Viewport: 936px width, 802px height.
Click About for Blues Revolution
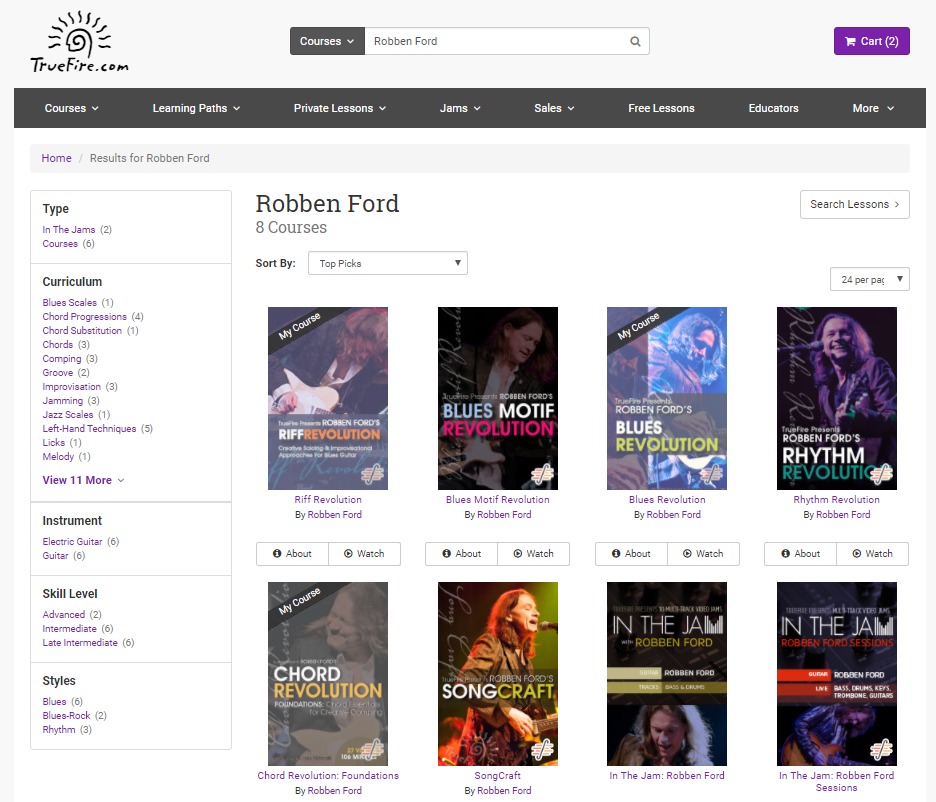point(631,554)
